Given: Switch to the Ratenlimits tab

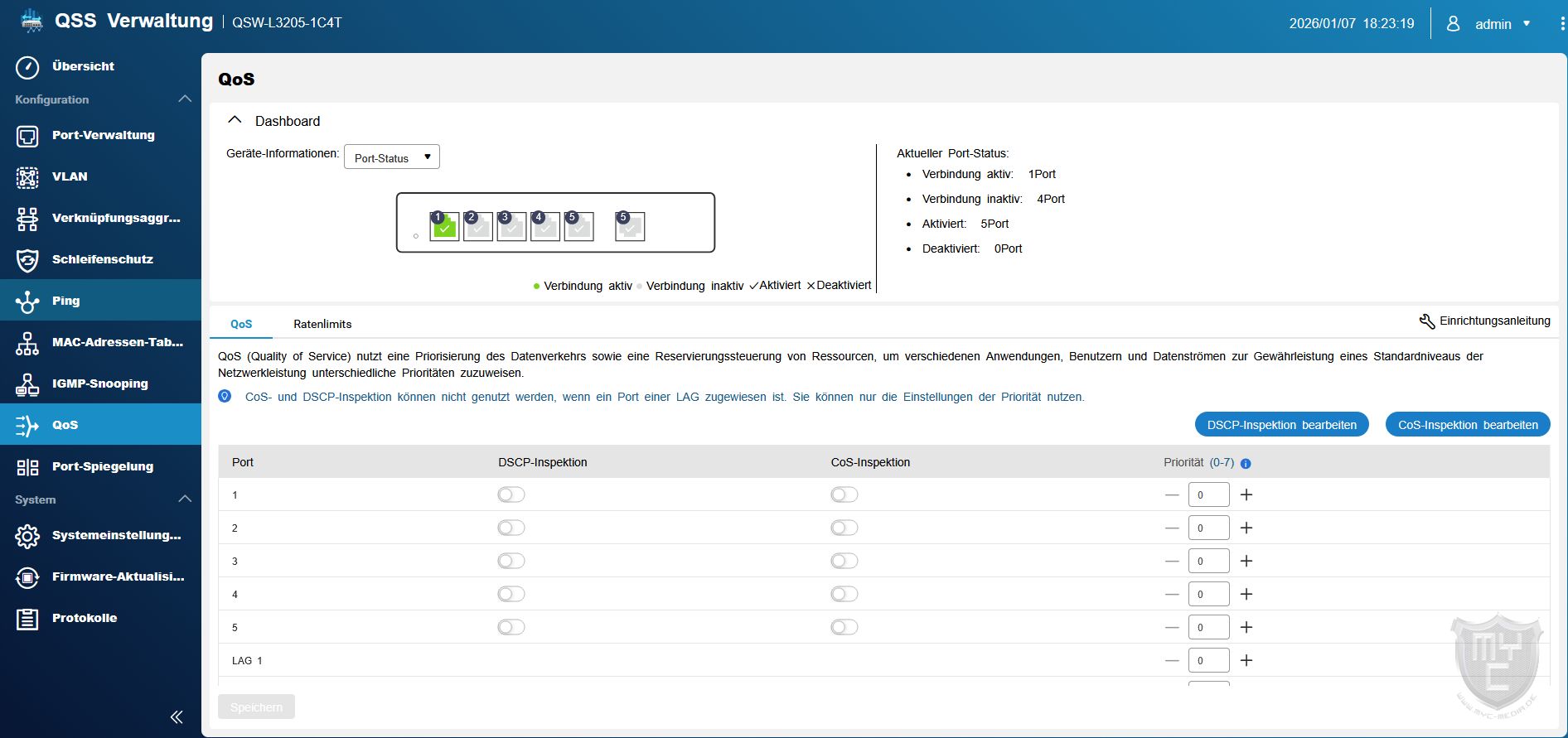Looking at the screenshot, I should [322, 325].
